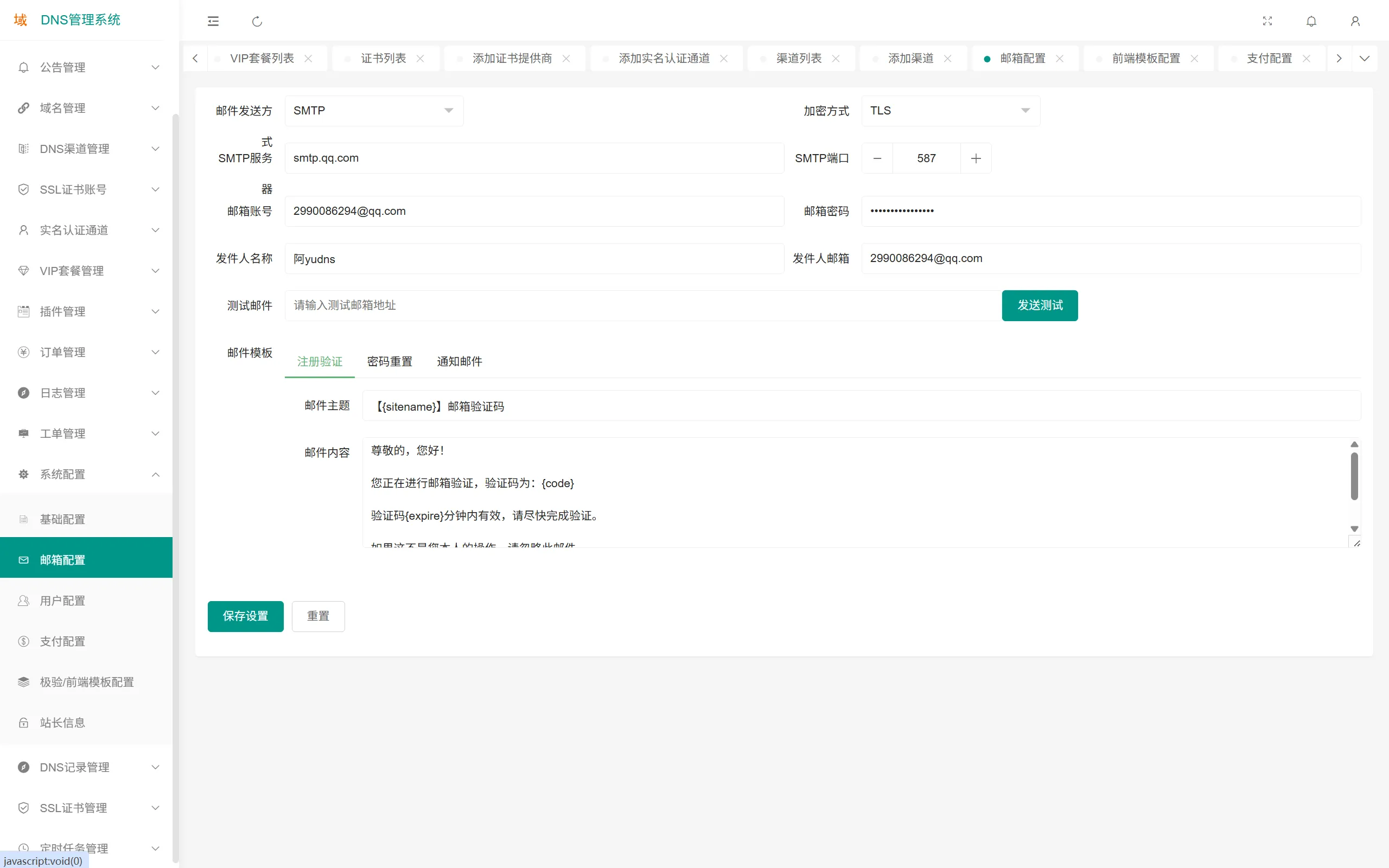Open the 工单管理 sidebar item

(x=63, y=433)
